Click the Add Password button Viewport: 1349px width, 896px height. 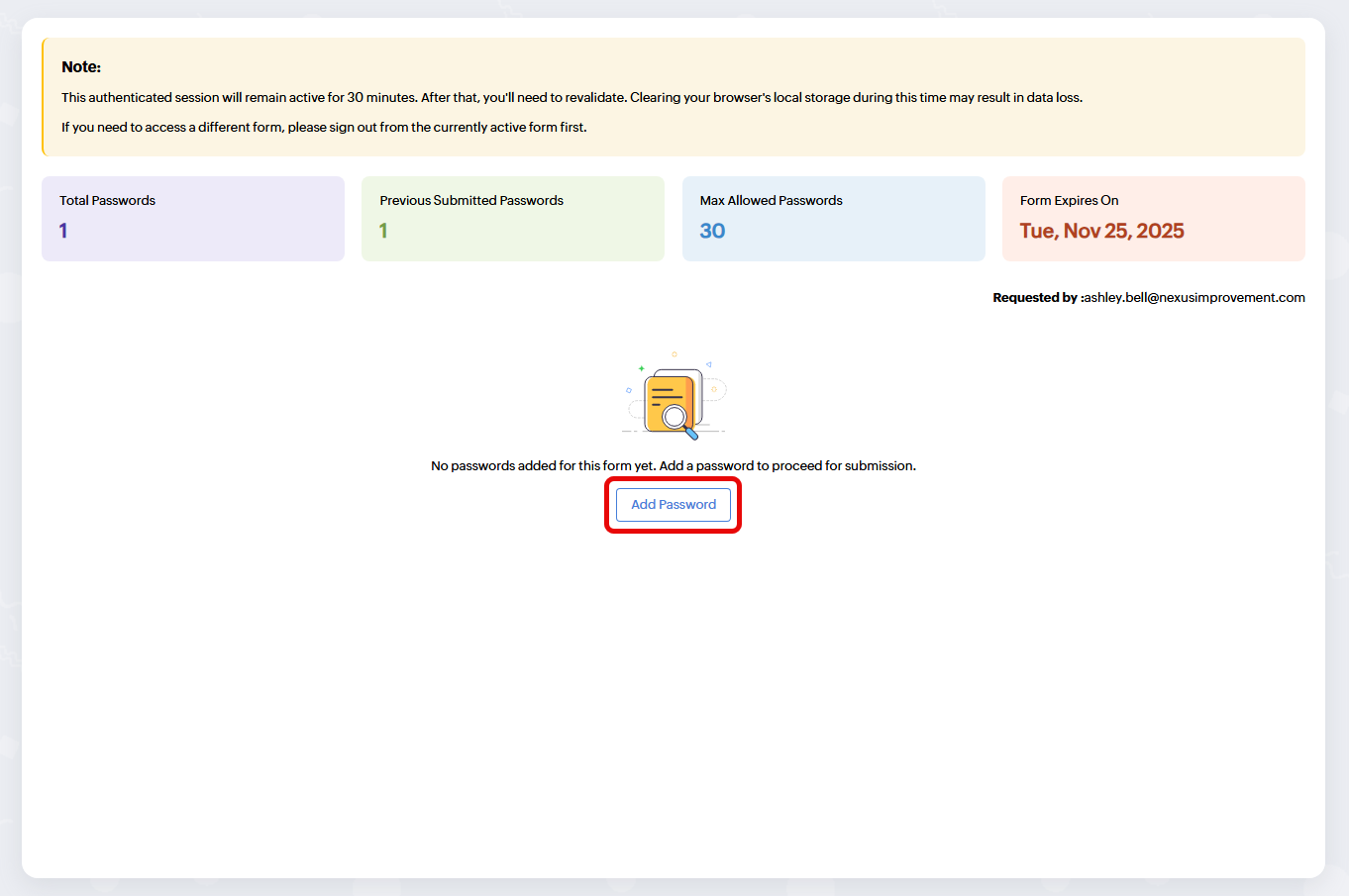click(674, 505)
